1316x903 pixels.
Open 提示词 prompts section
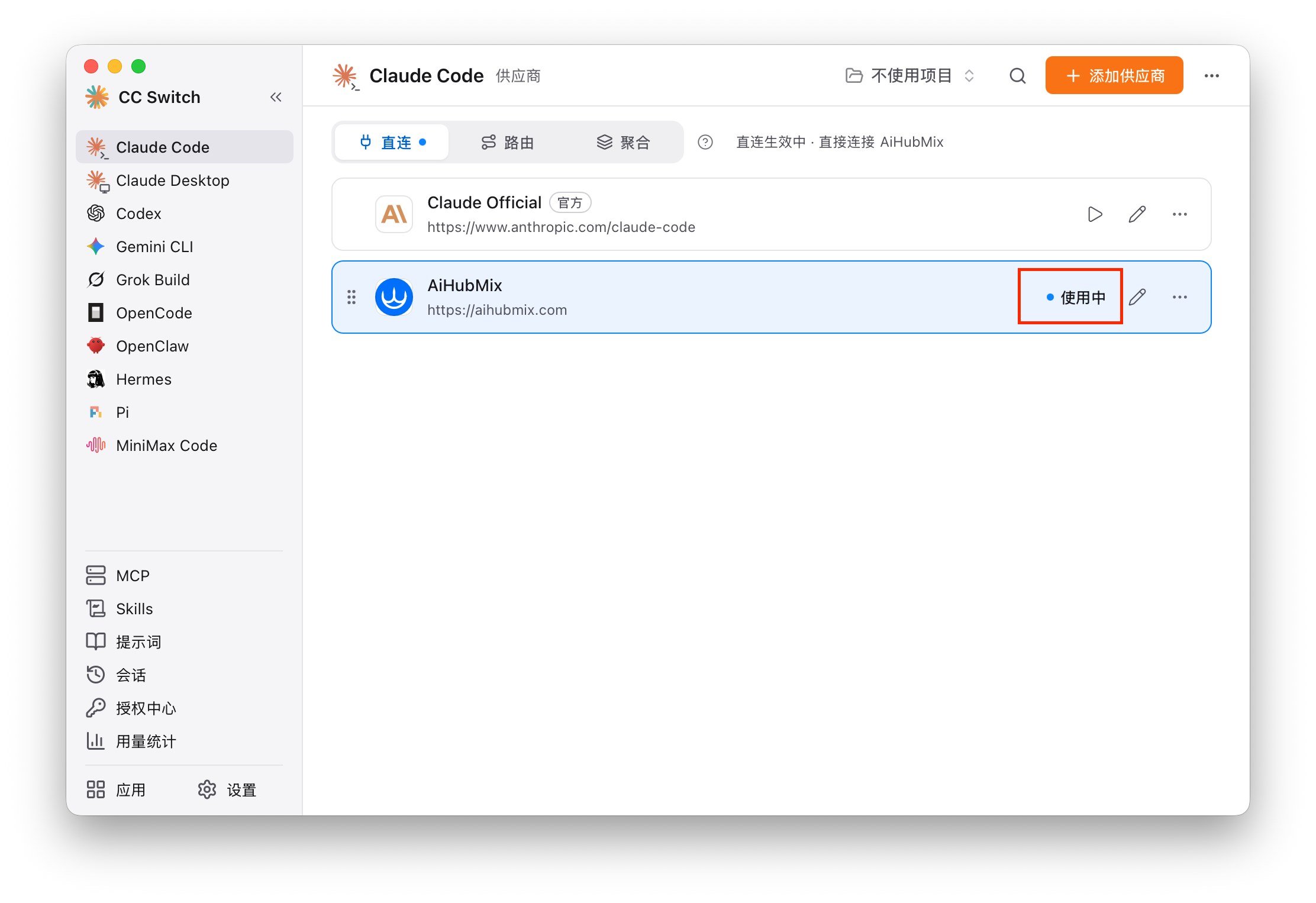click(x=185, y=641)
